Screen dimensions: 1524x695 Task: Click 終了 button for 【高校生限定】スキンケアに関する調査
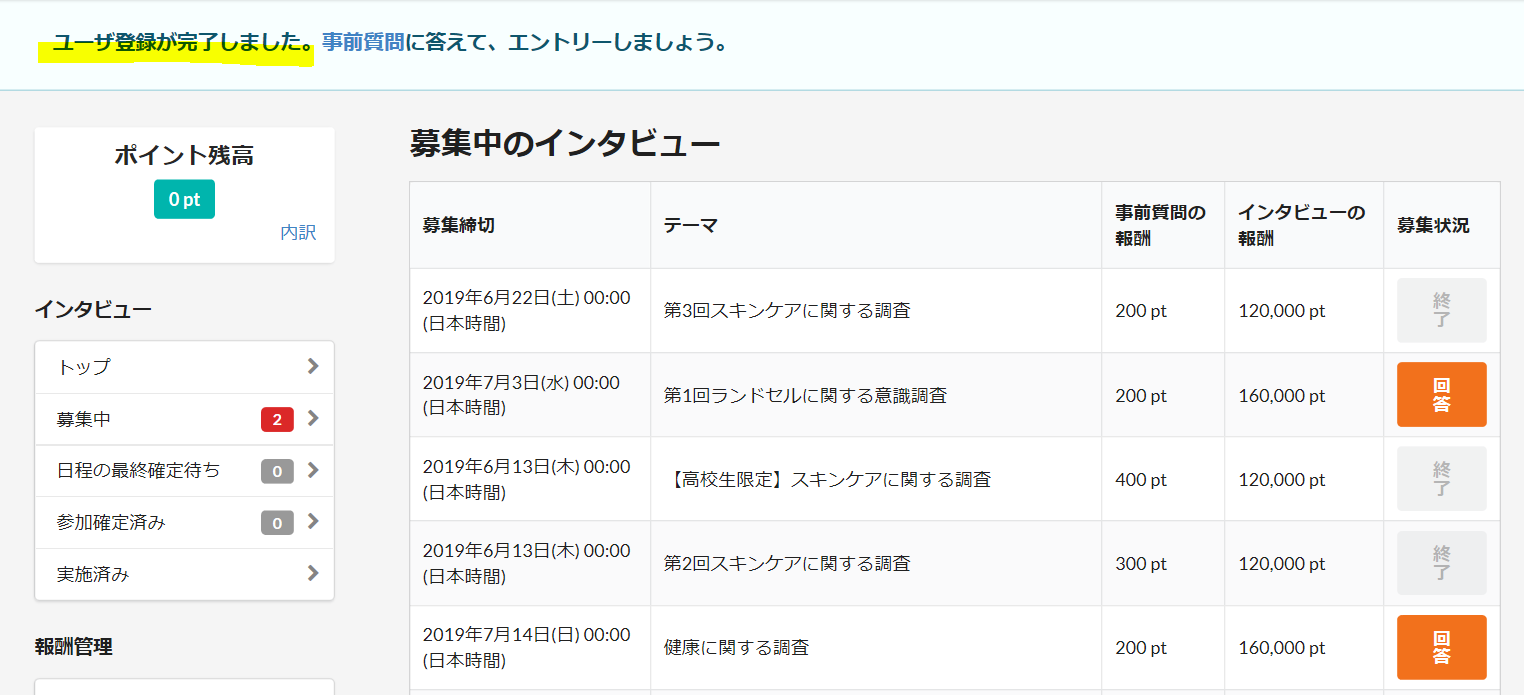pos(1441,479)
